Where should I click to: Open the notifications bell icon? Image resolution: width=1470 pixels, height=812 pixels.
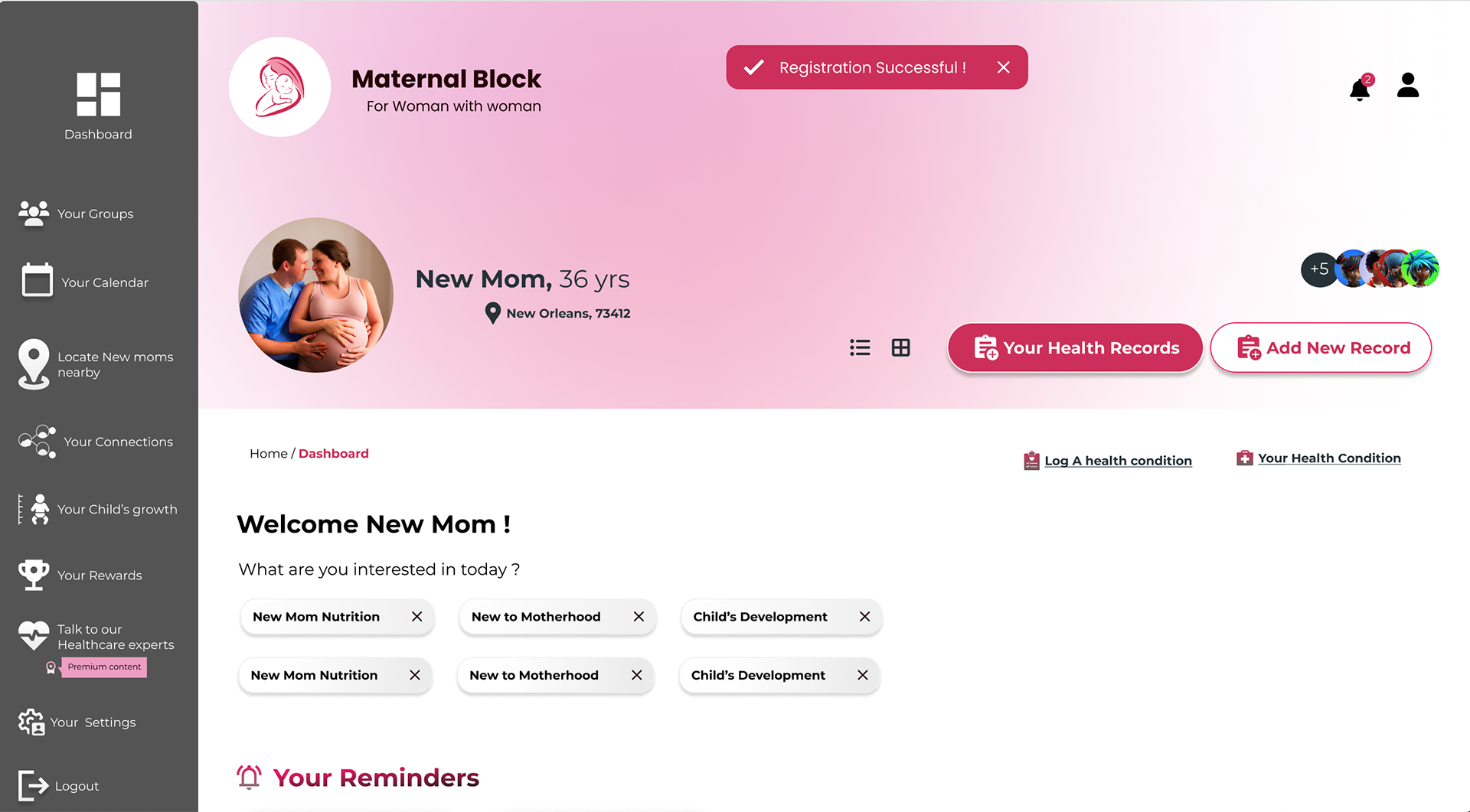click(1360, 90)
